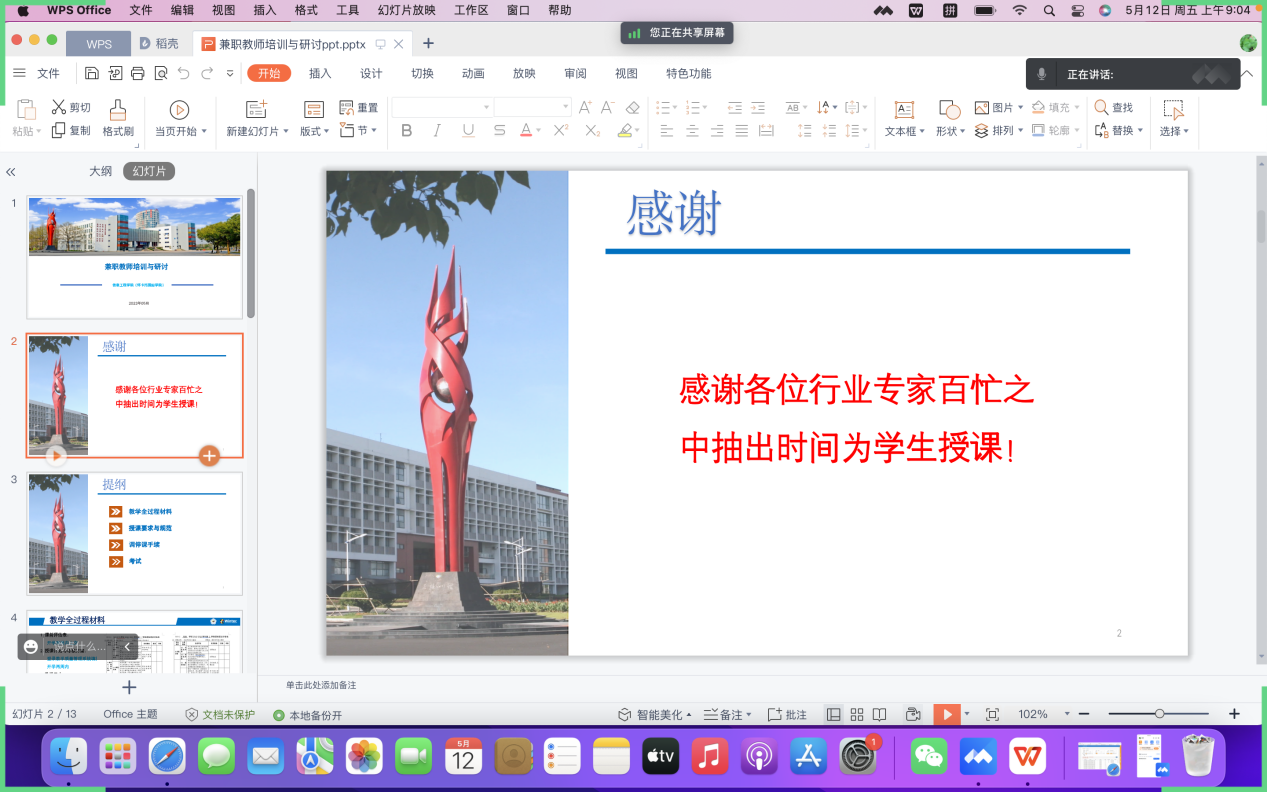This screenshot has height=792, width=1267.
Task: Click the 查找 find magnifier
Action: coord(1114,107)
